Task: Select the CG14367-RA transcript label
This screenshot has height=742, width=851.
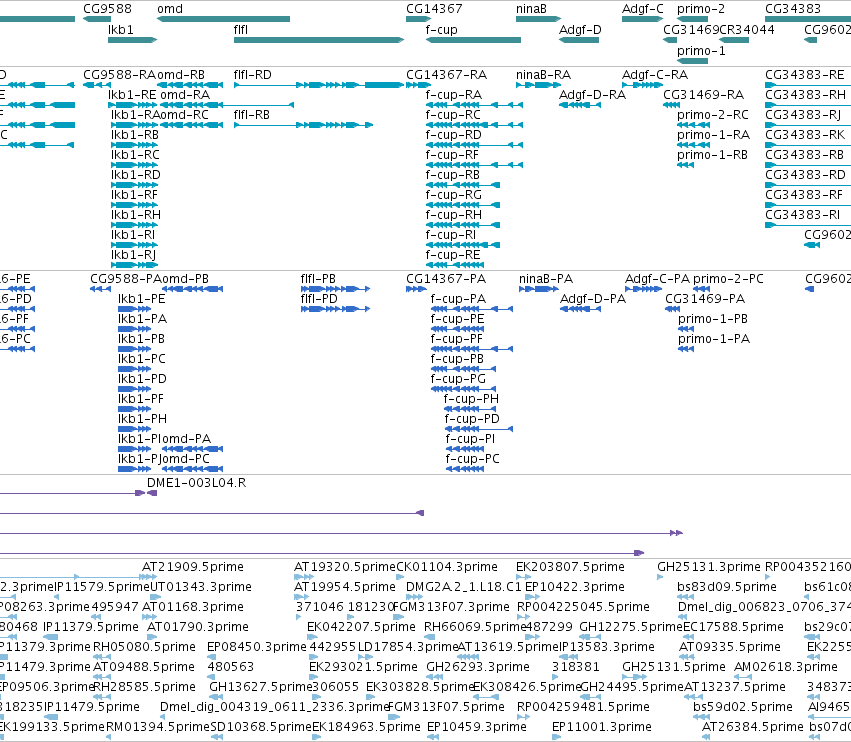Action: tap(446, 74)
